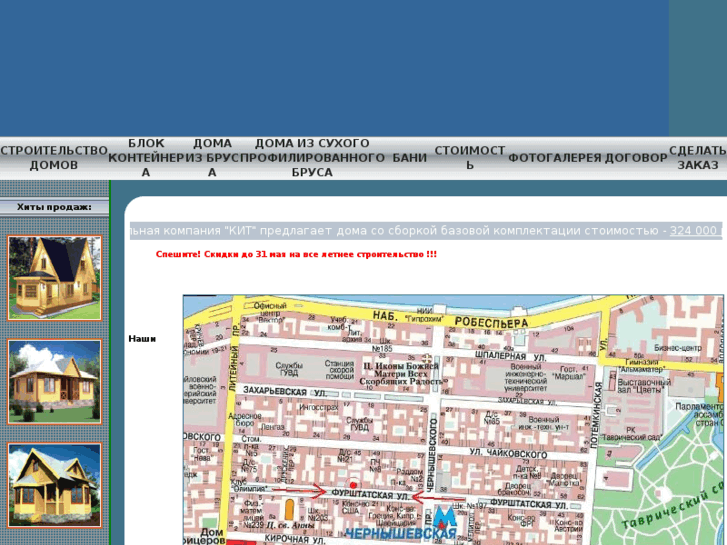This screenshot has height=545, width=727.
Task: Open the top house thumbnail in sales hits
Action: 55,278
